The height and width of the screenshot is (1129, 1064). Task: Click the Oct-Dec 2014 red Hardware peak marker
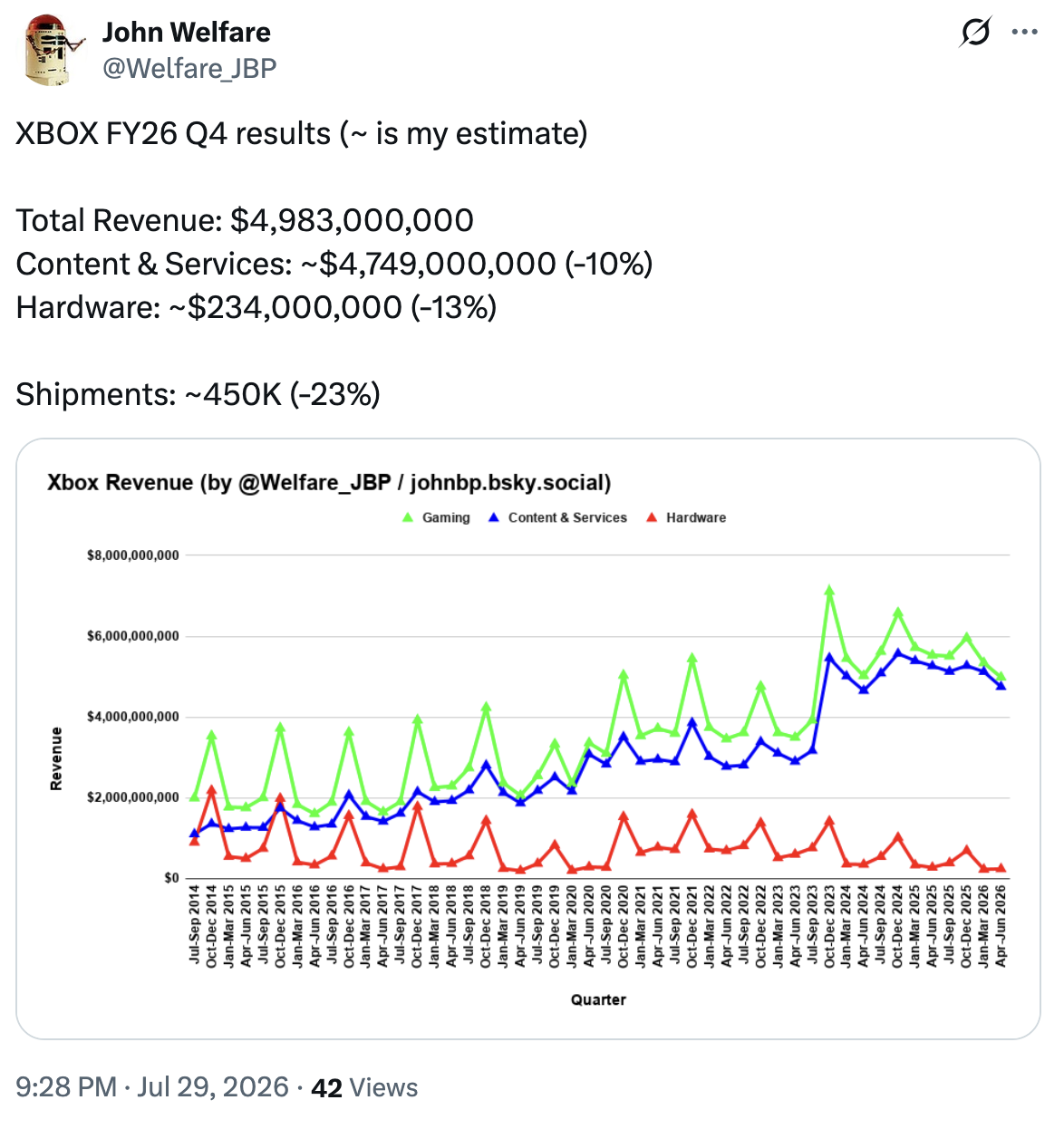211,790
